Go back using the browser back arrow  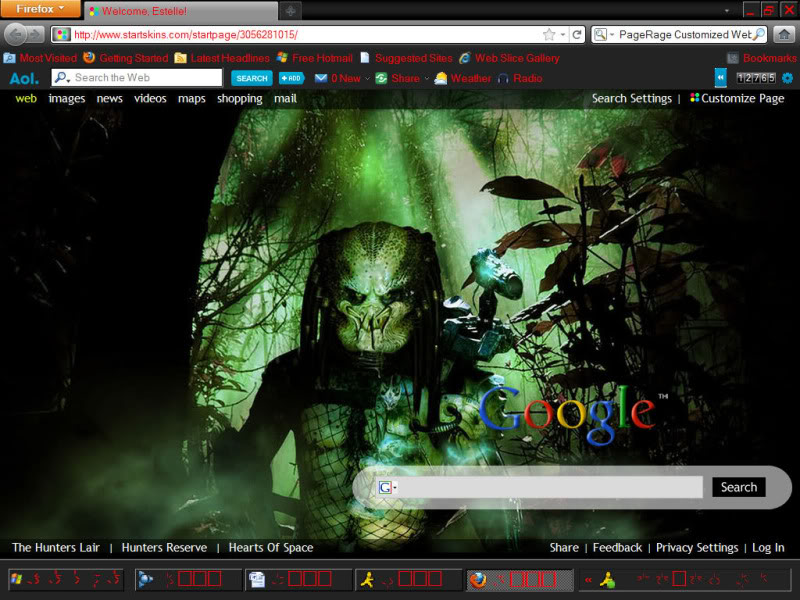[x=15, y=35]
